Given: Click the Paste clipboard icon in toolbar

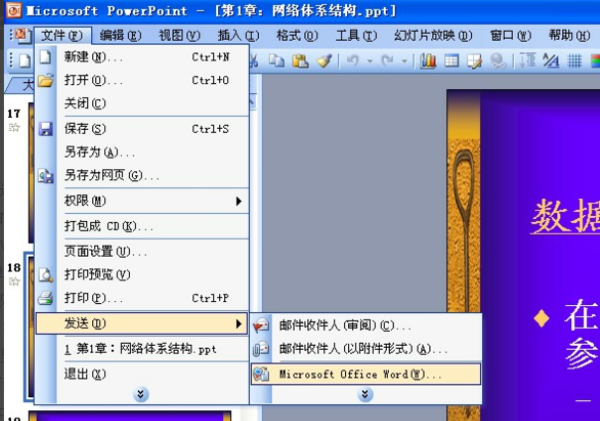Looking at the screenshot, I should (x=300, y=61).
